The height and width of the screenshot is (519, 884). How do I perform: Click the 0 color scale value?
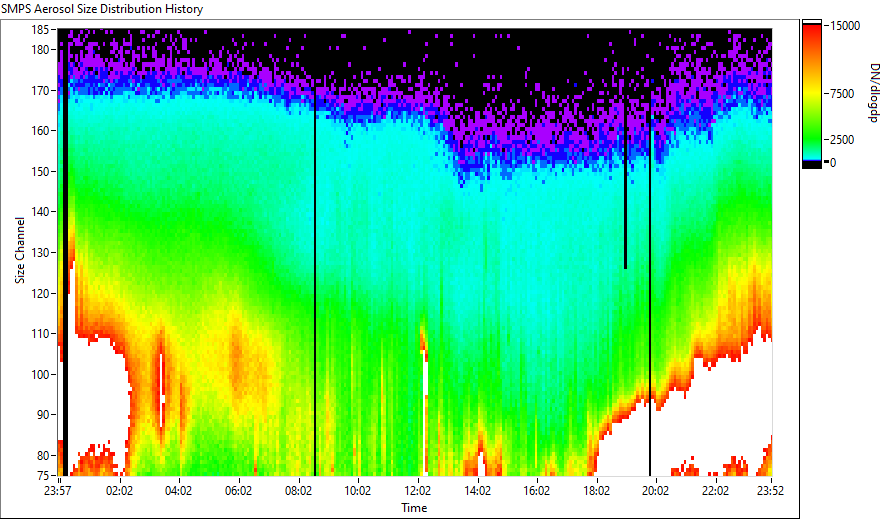point(833,162)
